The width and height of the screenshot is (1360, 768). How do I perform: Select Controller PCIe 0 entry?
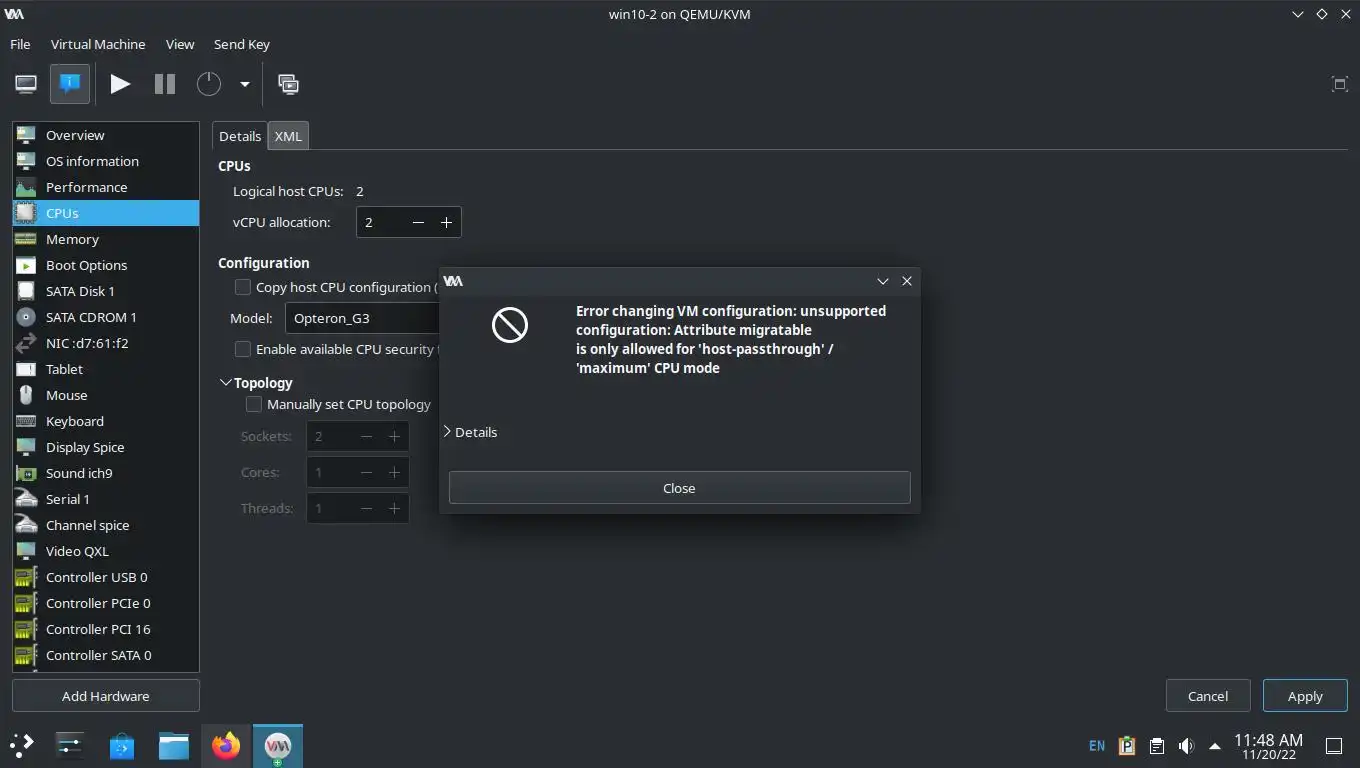pyautogui.click(x=105, y=603)
